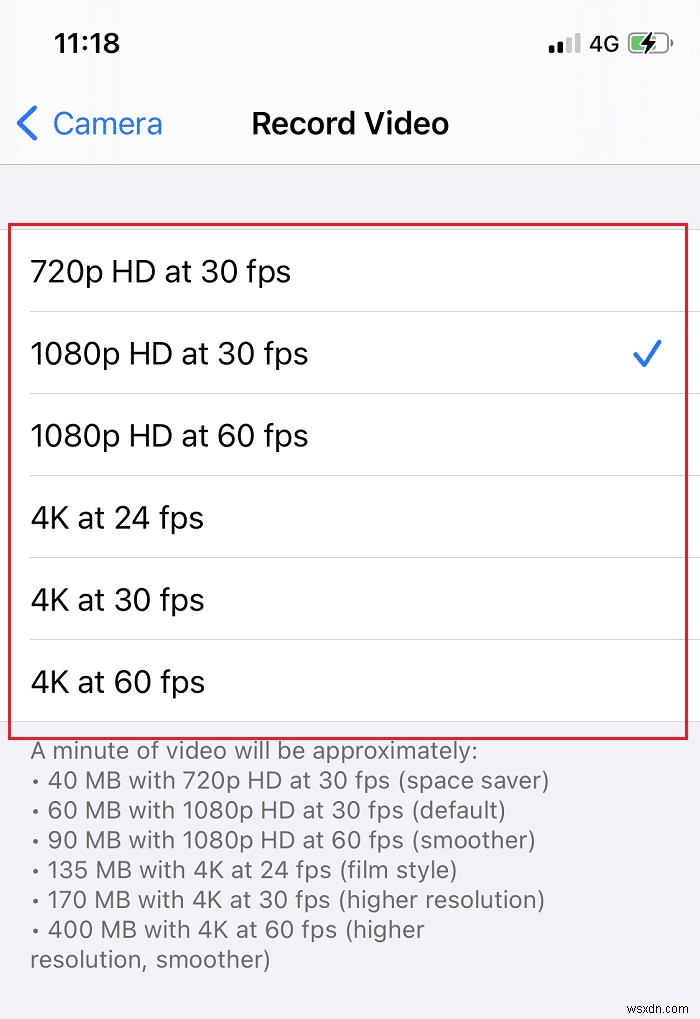Select 4K at 24 fps
700x1019 pixels.
click(x=118, y=518)
